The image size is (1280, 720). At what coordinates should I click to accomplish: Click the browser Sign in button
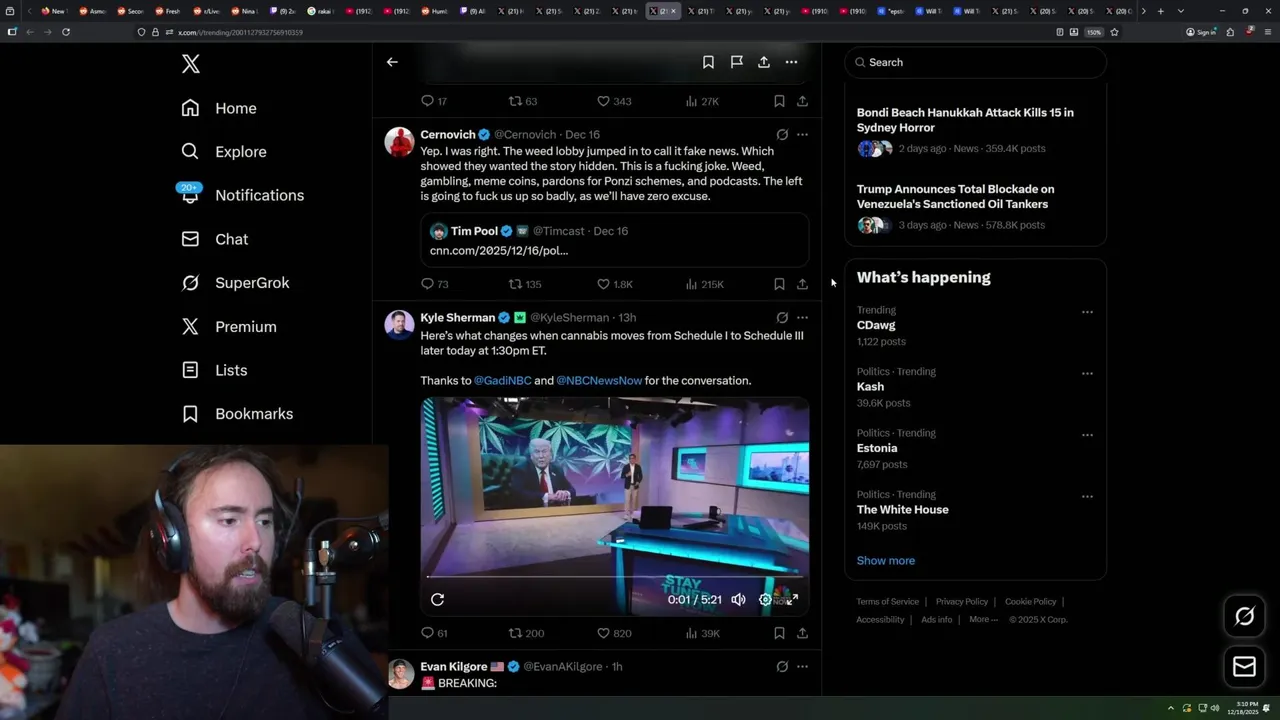(x=1201, y=32)
